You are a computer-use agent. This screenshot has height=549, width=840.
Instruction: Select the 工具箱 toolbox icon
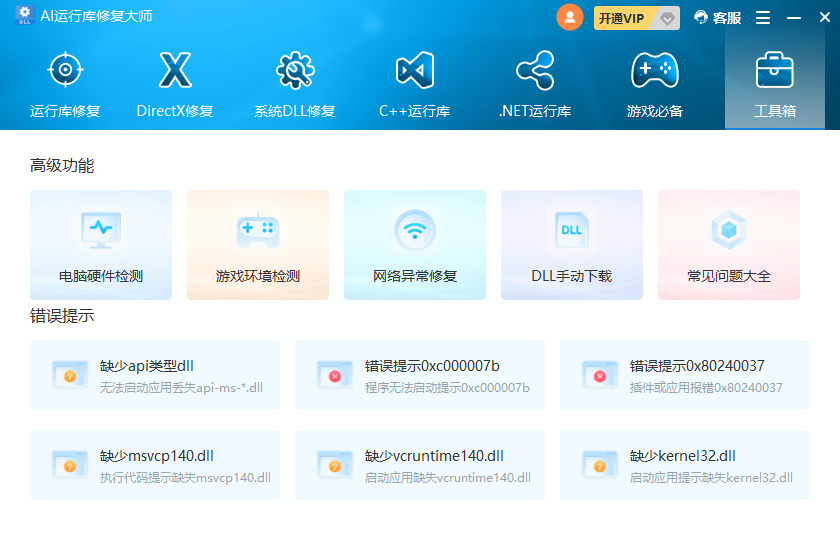pyautogui.click(x=775, y=70)
